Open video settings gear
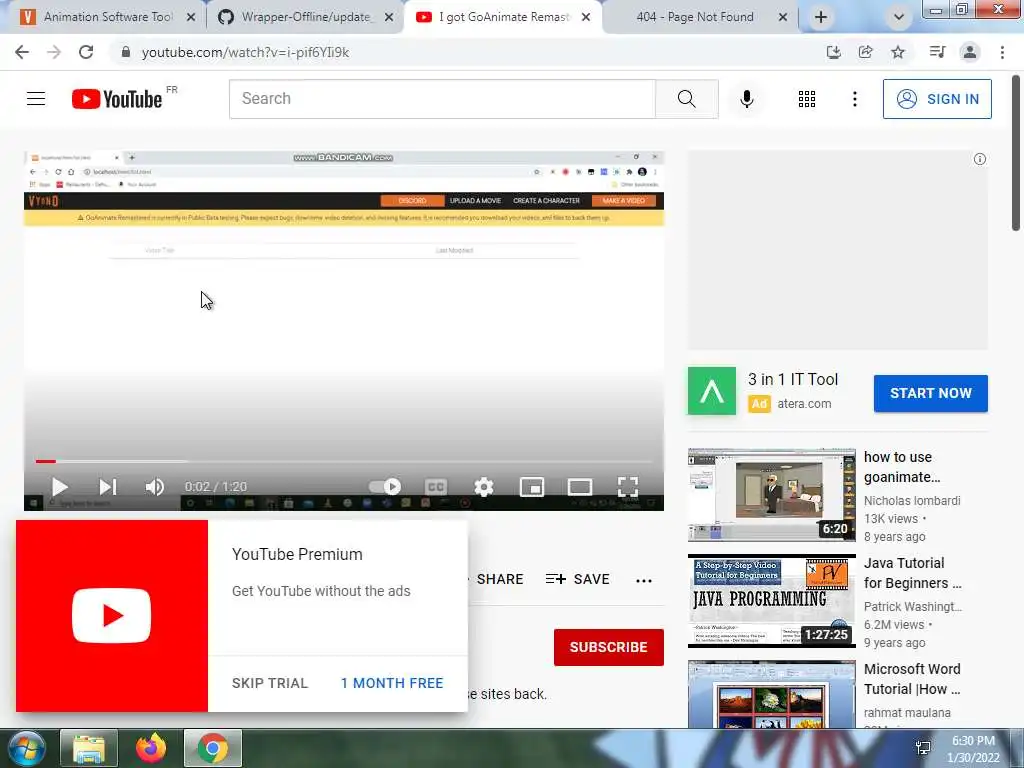This screenshot has height=768, width=1024. (483, 487)
